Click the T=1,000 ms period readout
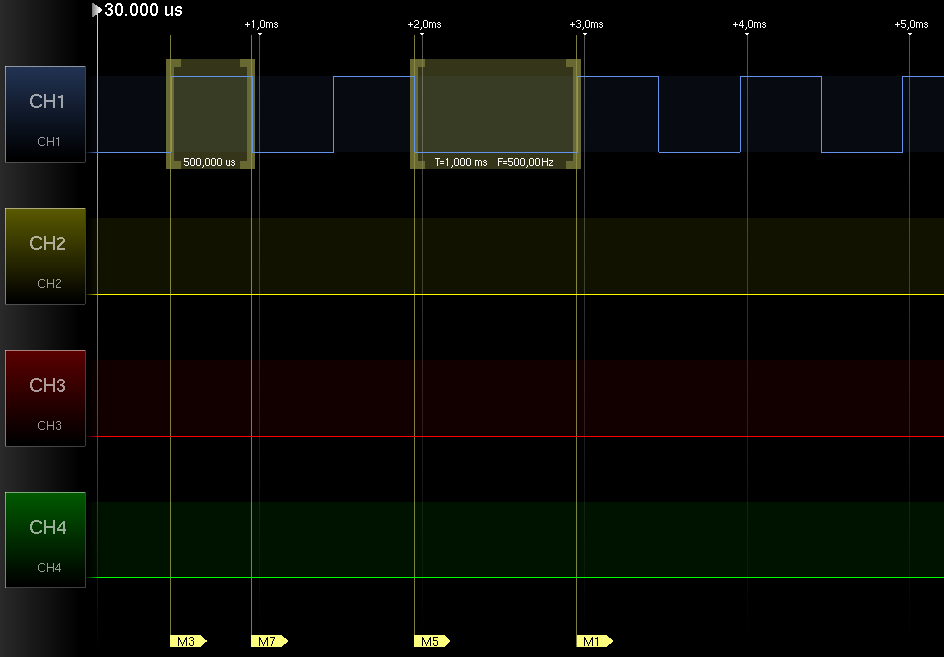The image size is (944, 657). tap(461, 162)
